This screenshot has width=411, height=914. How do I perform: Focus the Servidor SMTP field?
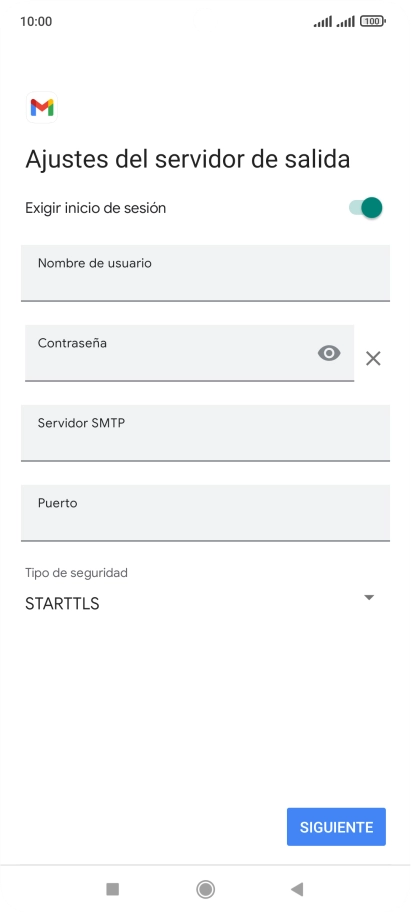205,433
